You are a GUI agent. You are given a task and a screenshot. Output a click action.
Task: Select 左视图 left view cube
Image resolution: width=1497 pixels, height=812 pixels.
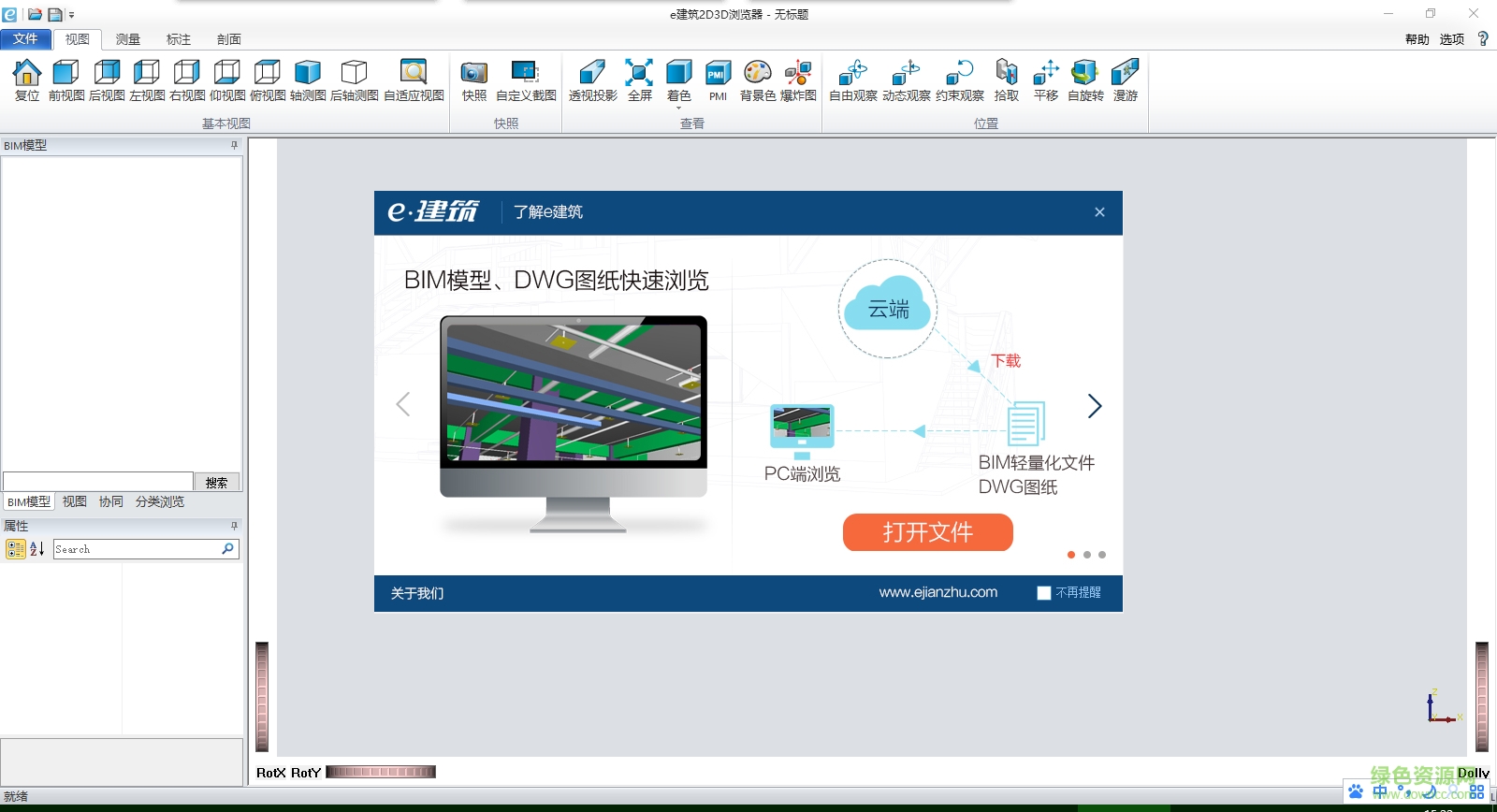147,80
